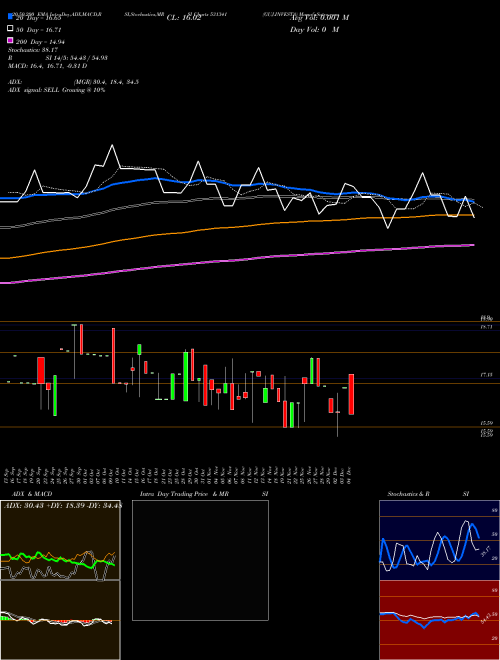Click the 'Stochastics & R SI' panel heading

[x=428, y=494]
